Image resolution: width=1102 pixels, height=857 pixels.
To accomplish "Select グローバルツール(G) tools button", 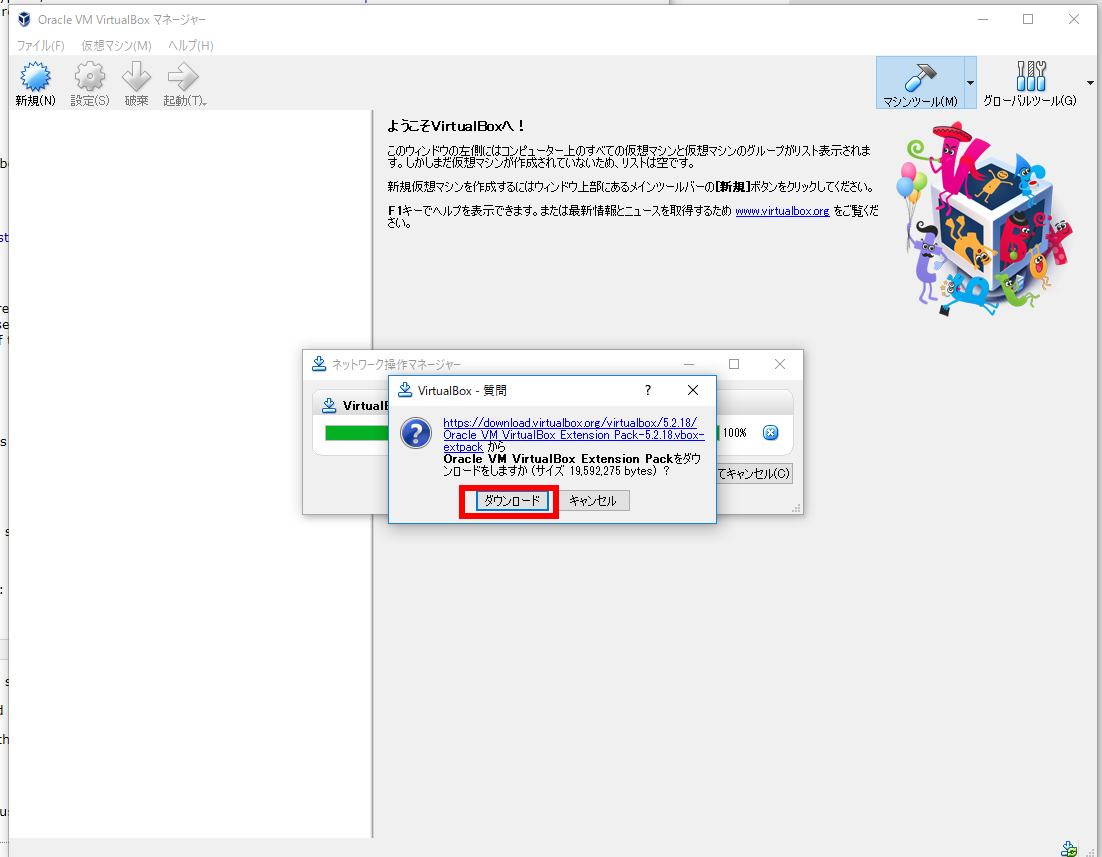I will [1029, 82].
